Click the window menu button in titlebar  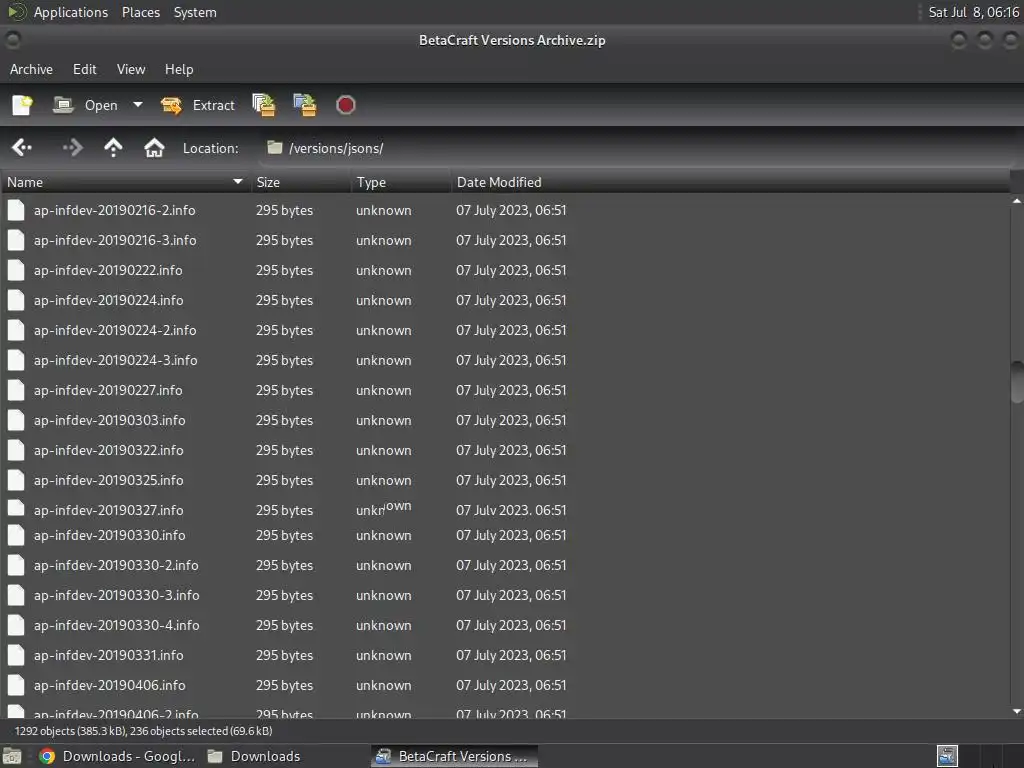point(12,40)
